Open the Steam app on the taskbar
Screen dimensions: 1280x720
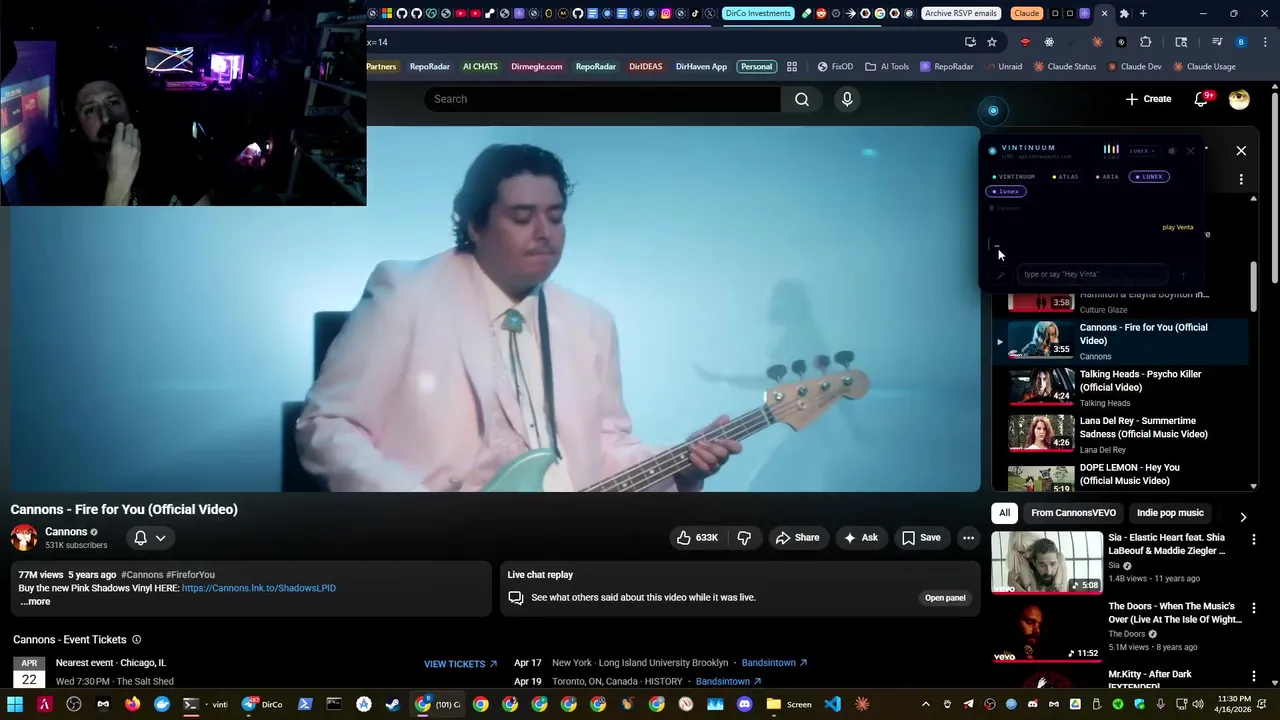tap(393, 704)
